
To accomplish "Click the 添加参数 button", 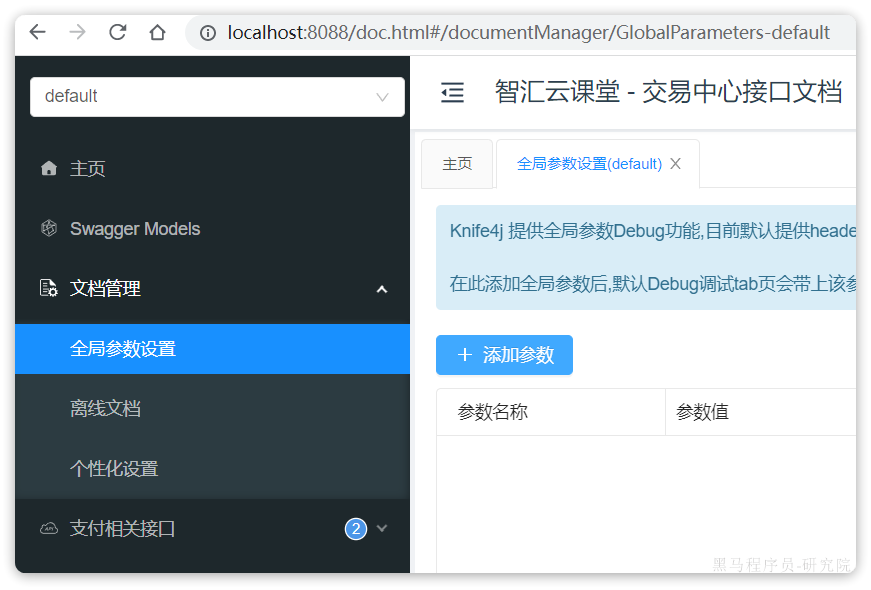I will (x=504, y=355).
